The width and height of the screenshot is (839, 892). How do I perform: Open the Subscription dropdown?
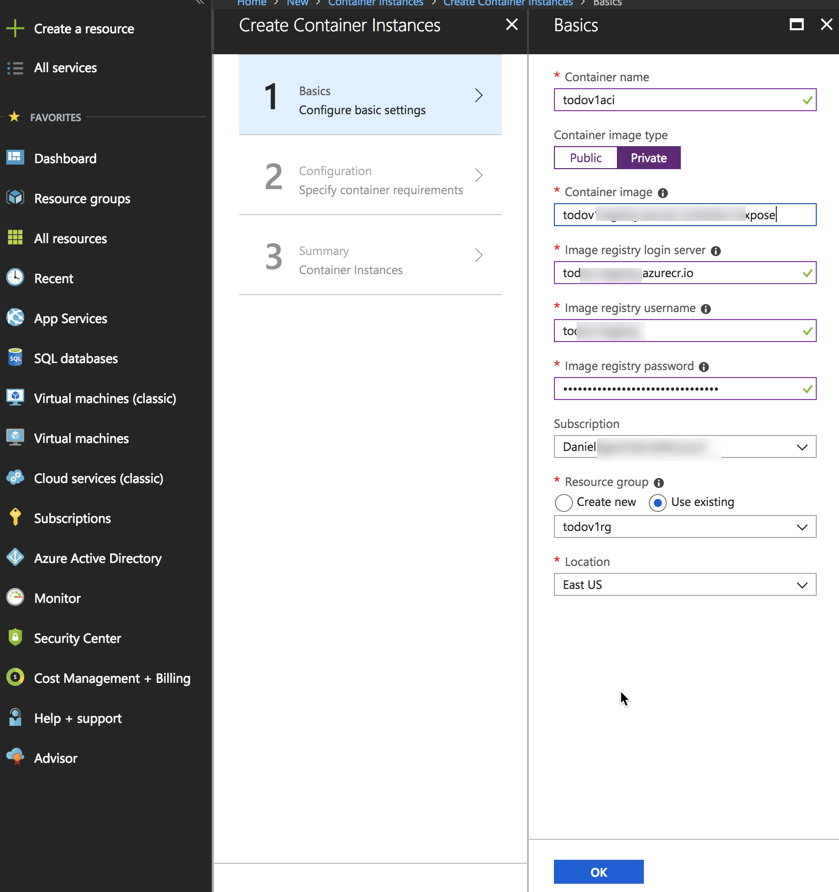pos(685,447)
